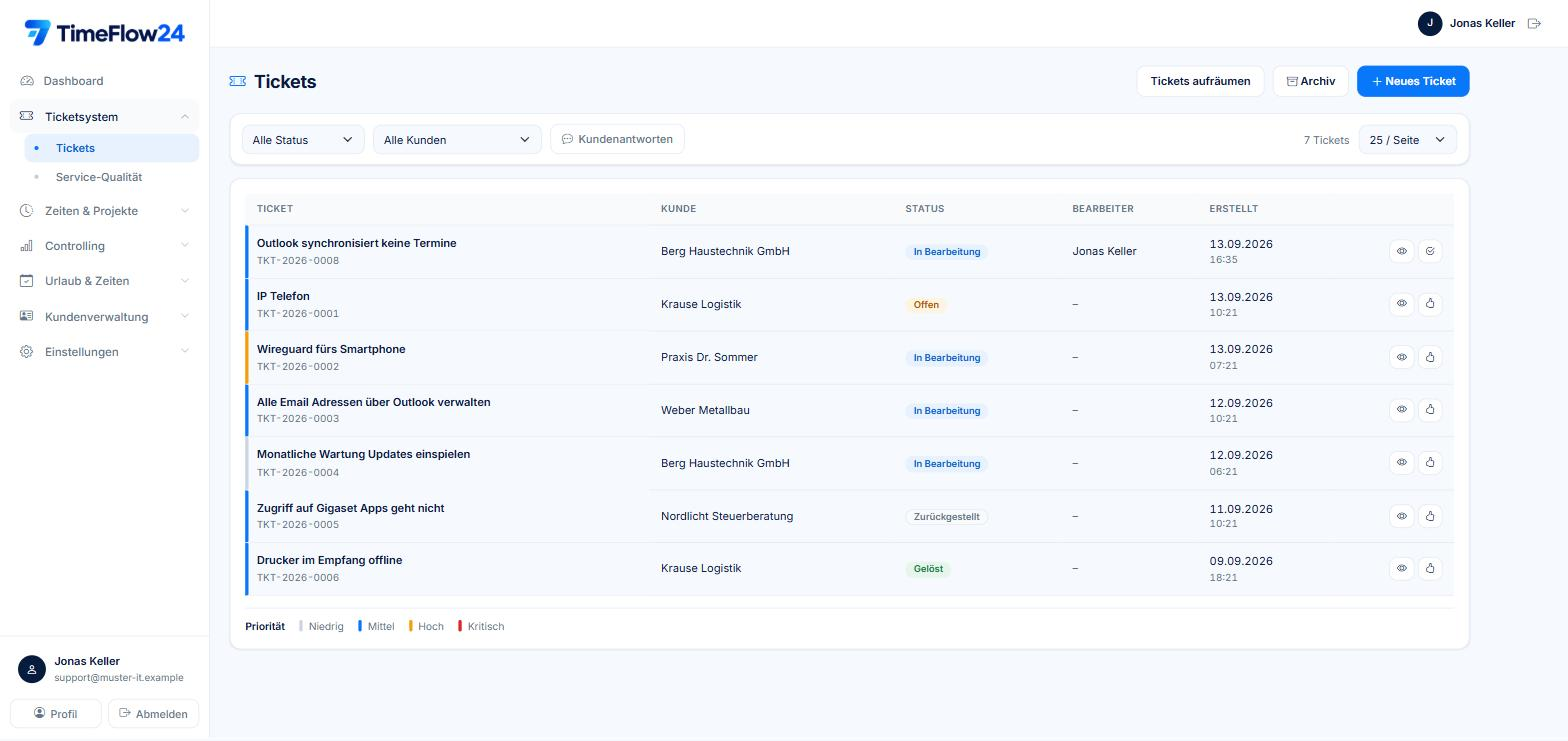Click the Erstellt column header
The image size is (1568, 741).
[1233, 209]
